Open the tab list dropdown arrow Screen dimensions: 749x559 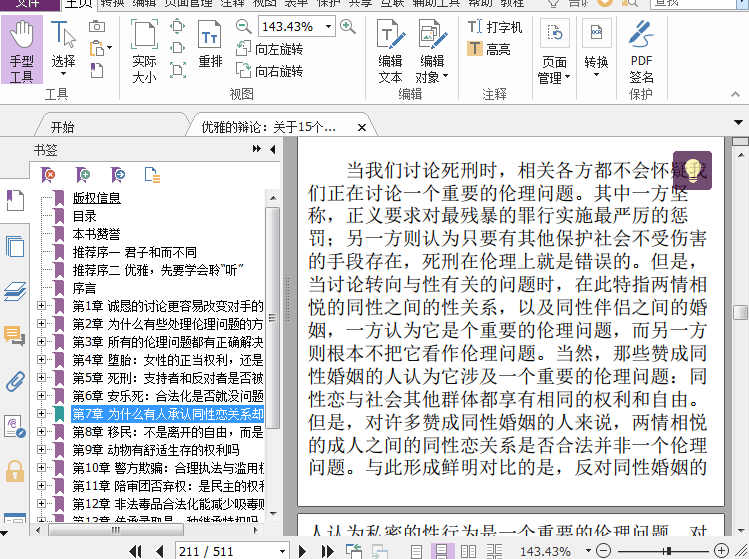[738, 123]
